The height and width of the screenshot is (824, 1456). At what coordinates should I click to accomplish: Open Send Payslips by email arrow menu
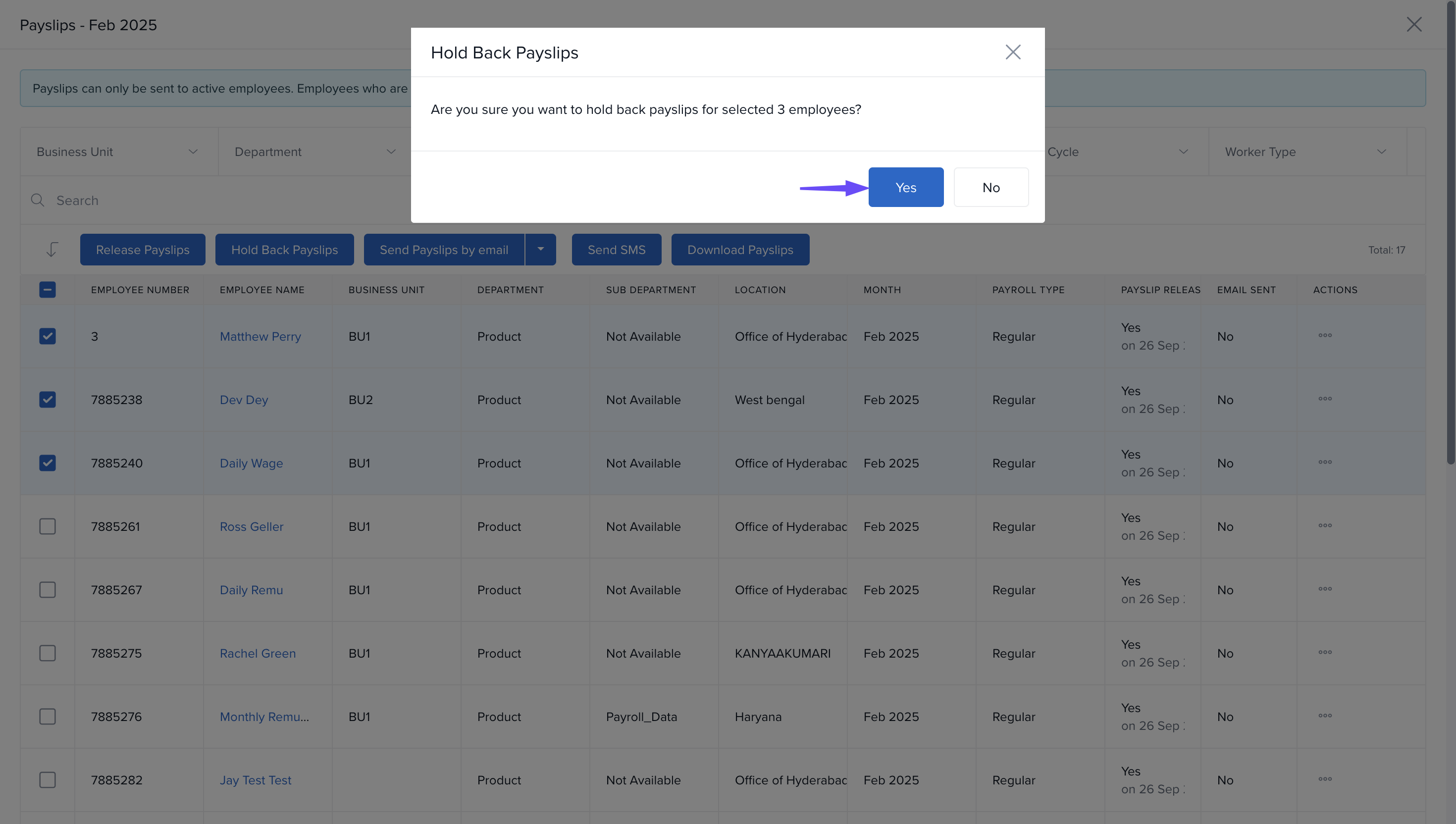point(540,250)
